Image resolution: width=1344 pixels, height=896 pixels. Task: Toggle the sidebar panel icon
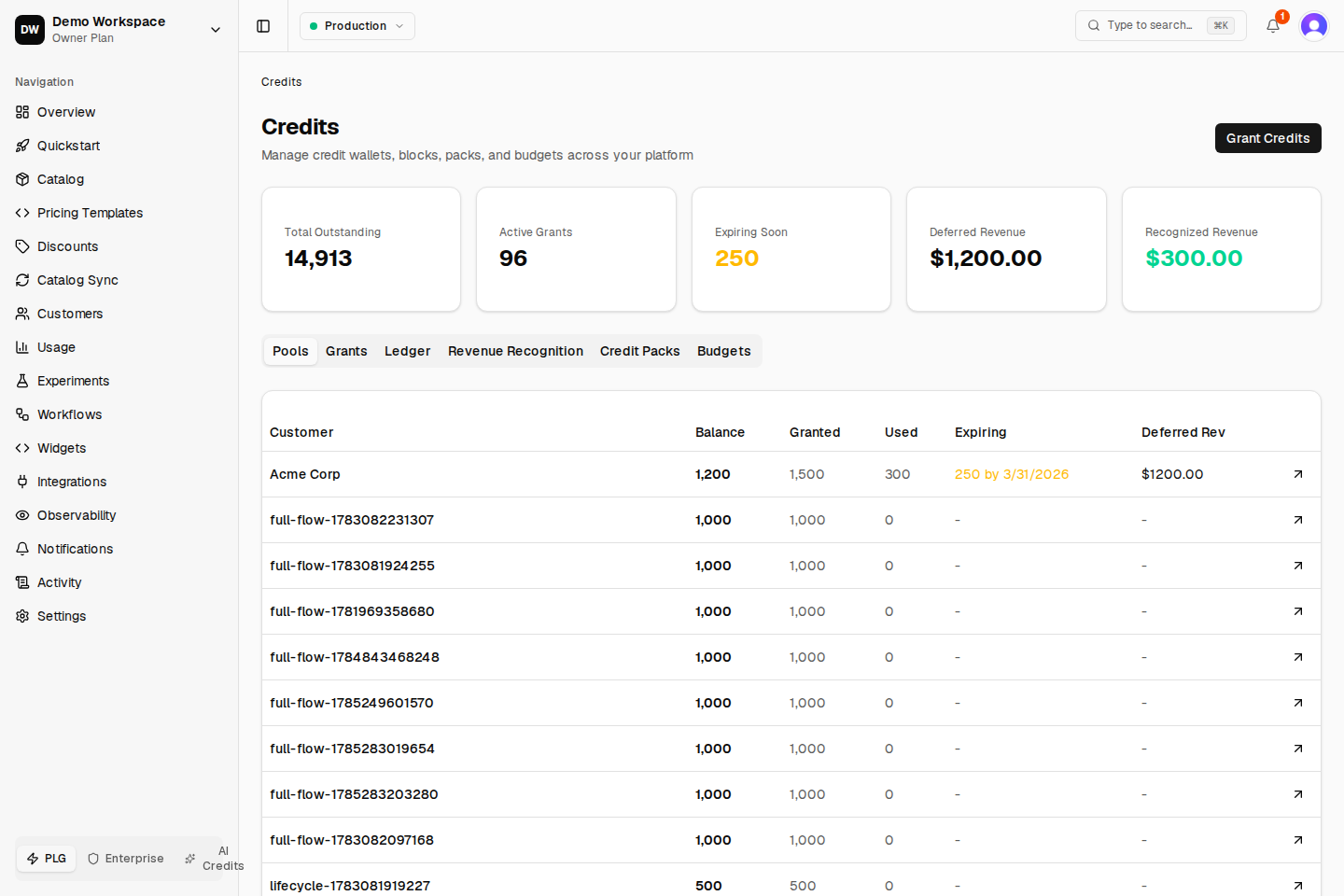(263, 26)
